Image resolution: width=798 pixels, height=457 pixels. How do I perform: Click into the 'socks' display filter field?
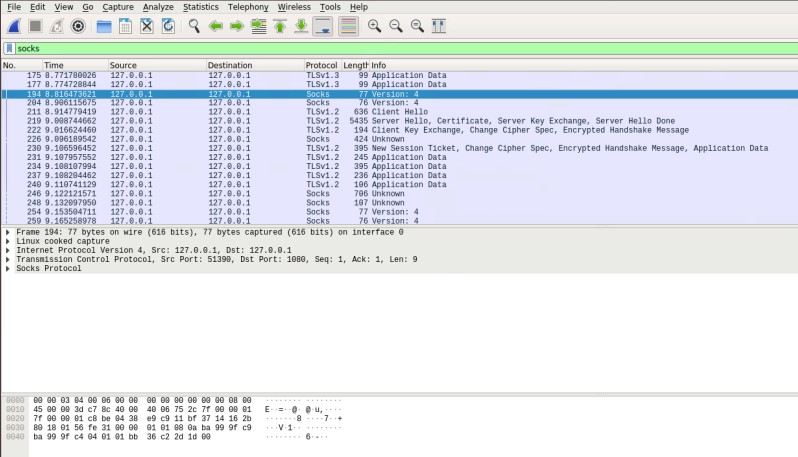[x=406, y=48]
